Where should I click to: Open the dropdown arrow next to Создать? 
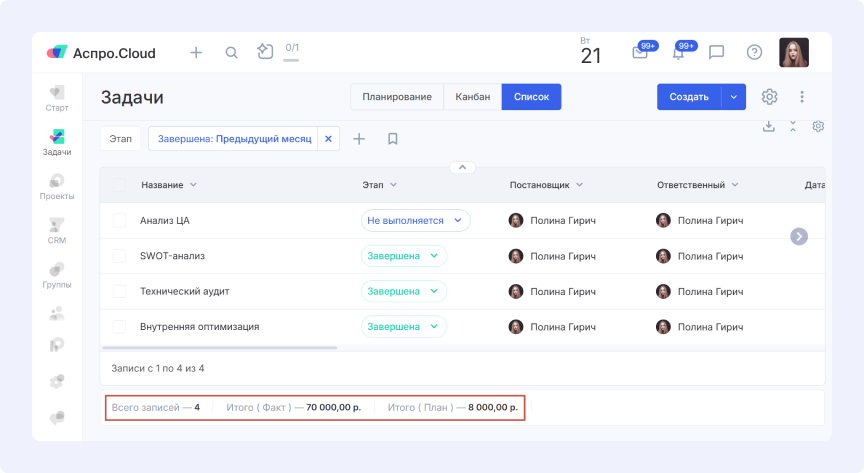pos(733,97)
